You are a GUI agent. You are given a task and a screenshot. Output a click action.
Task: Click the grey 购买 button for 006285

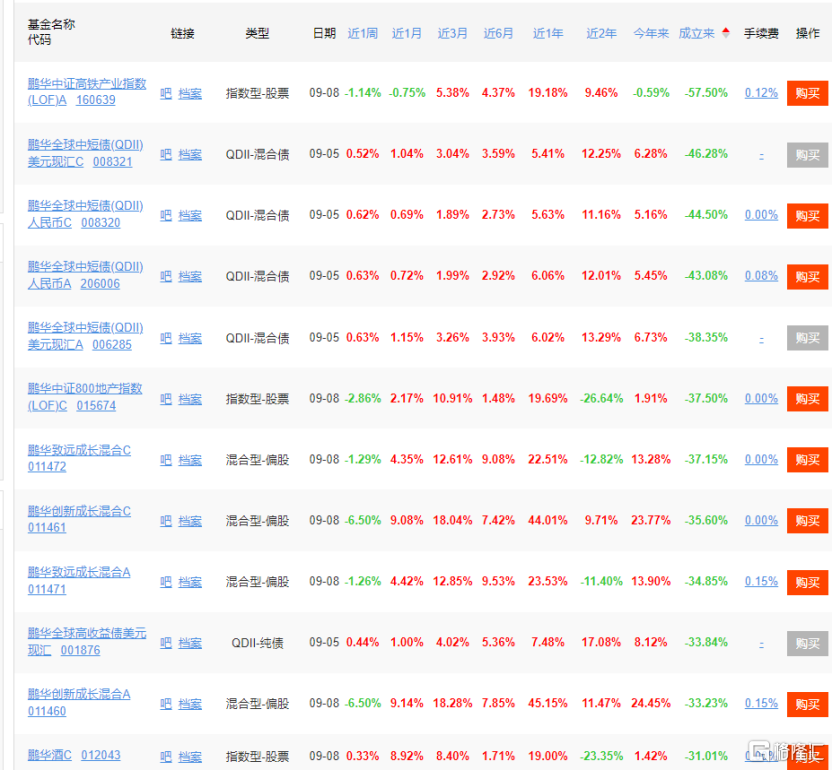(x=807, y=338)
